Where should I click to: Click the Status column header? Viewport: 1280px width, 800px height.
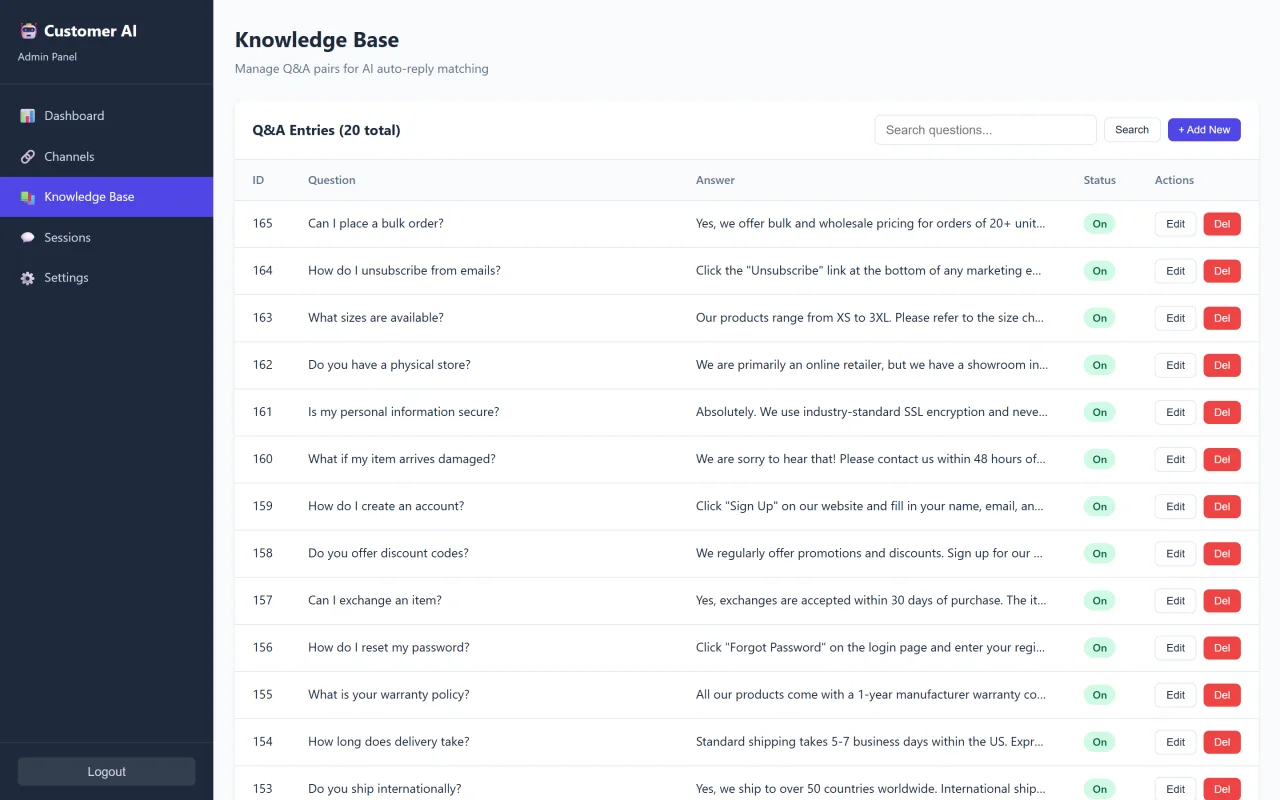1099,180
